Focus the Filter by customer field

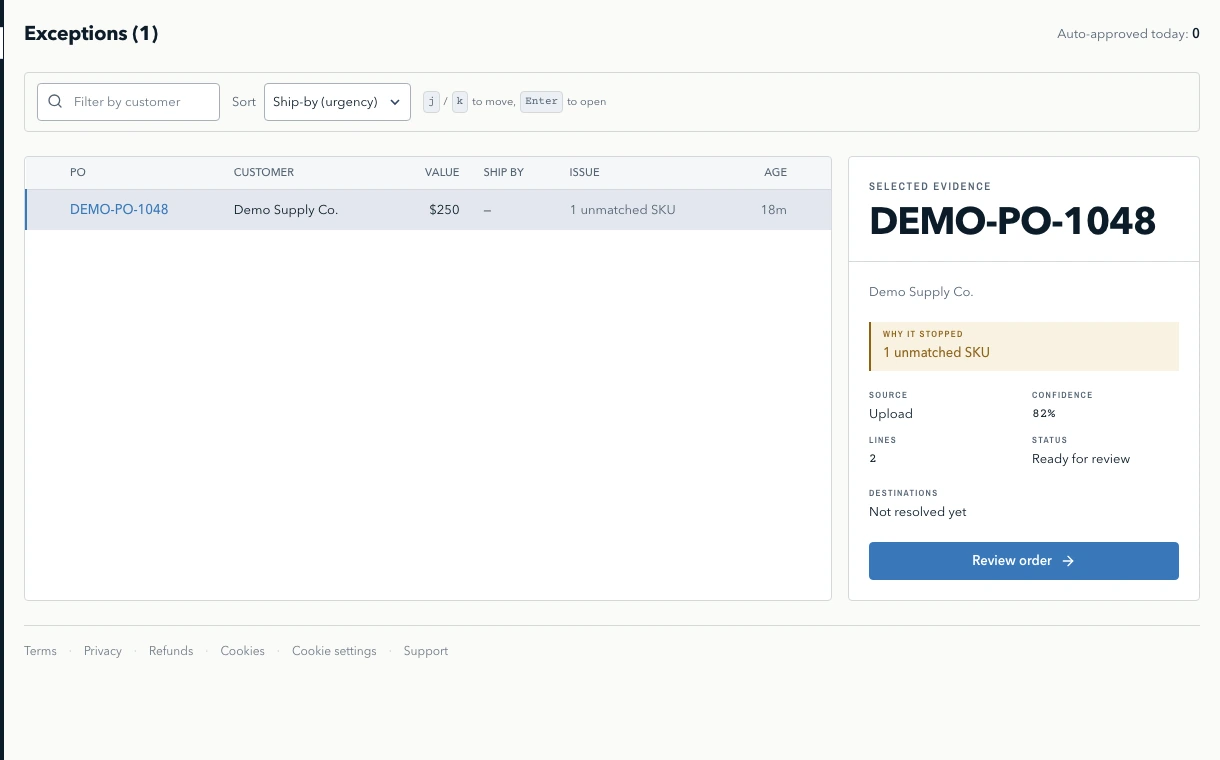point(128,102)
